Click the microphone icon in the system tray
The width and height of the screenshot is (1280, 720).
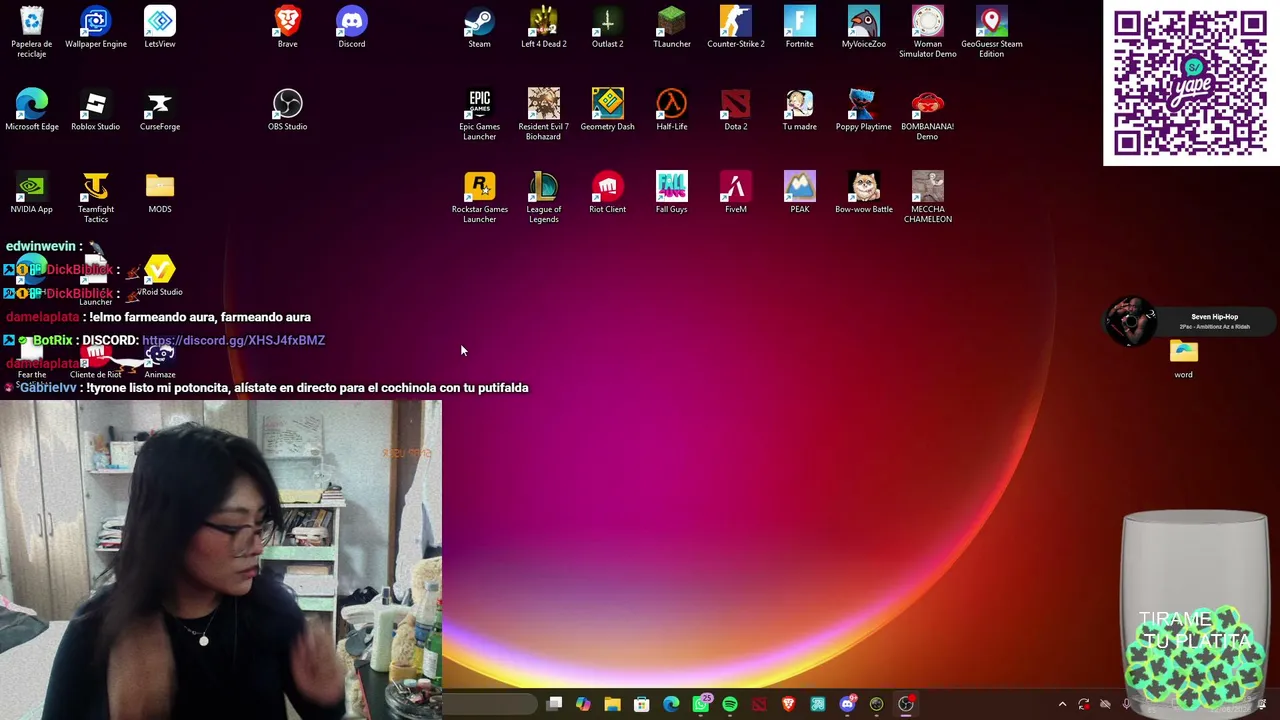[x=1127, y=704]
